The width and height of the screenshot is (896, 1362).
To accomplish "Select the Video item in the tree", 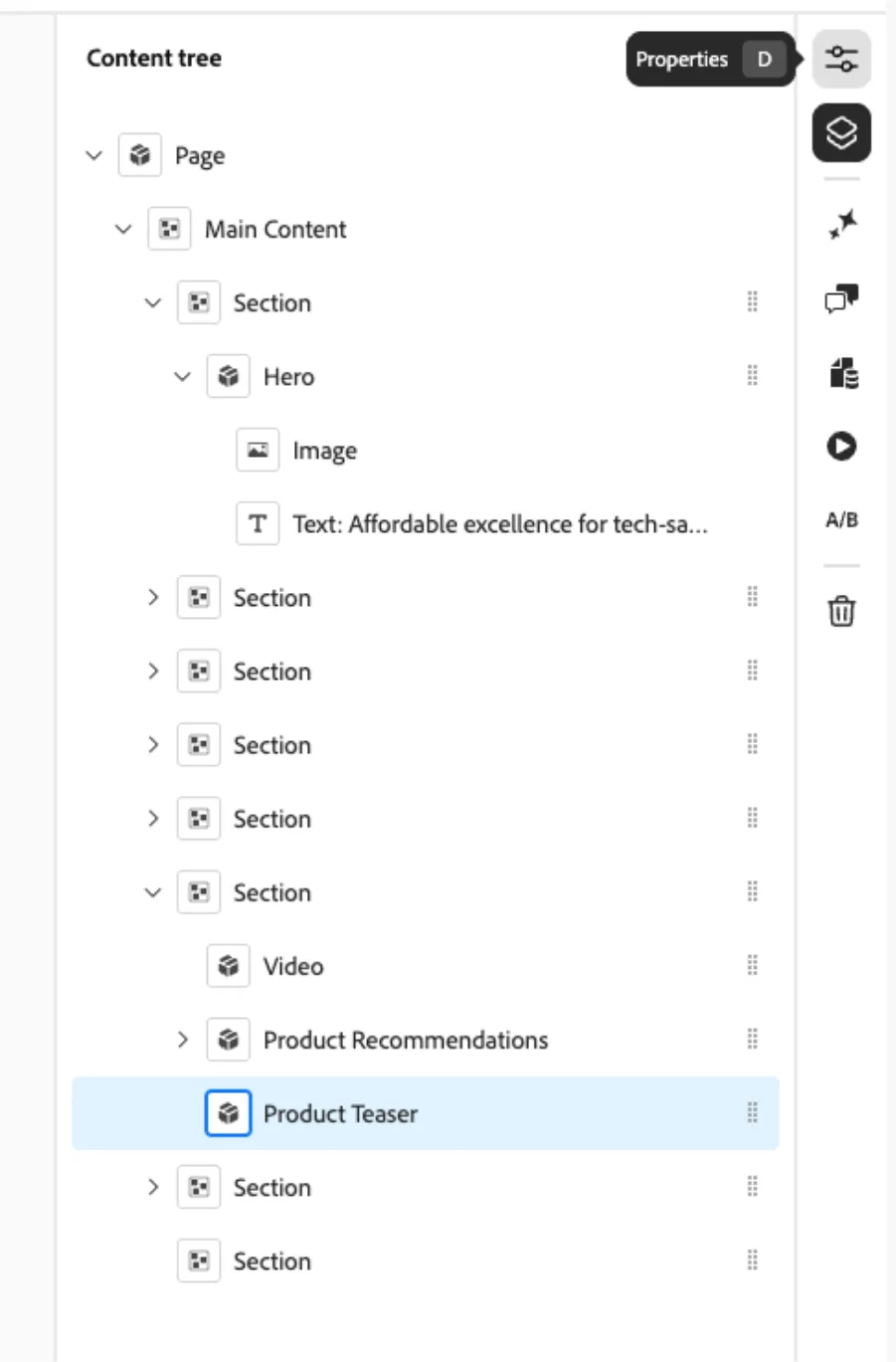I will (293, 966).
